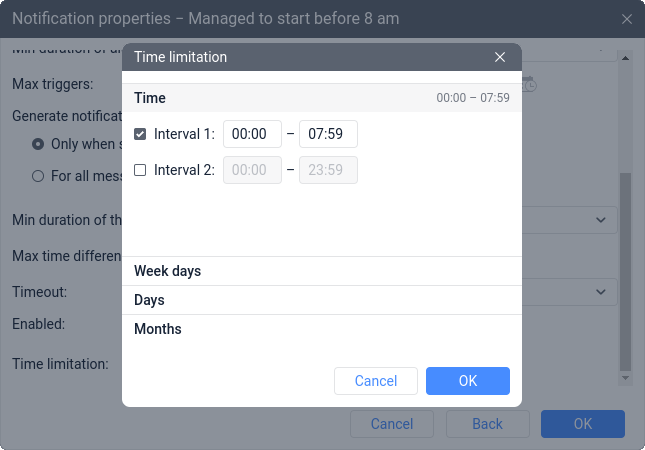Uncheck the Interval 1 checkbox
This screenshot has height=450, width=645.
point(140,134)
